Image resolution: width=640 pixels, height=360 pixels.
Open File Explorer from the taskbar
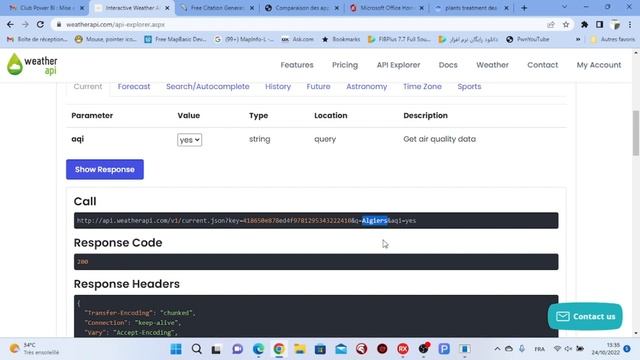click(x=300, y=349)
